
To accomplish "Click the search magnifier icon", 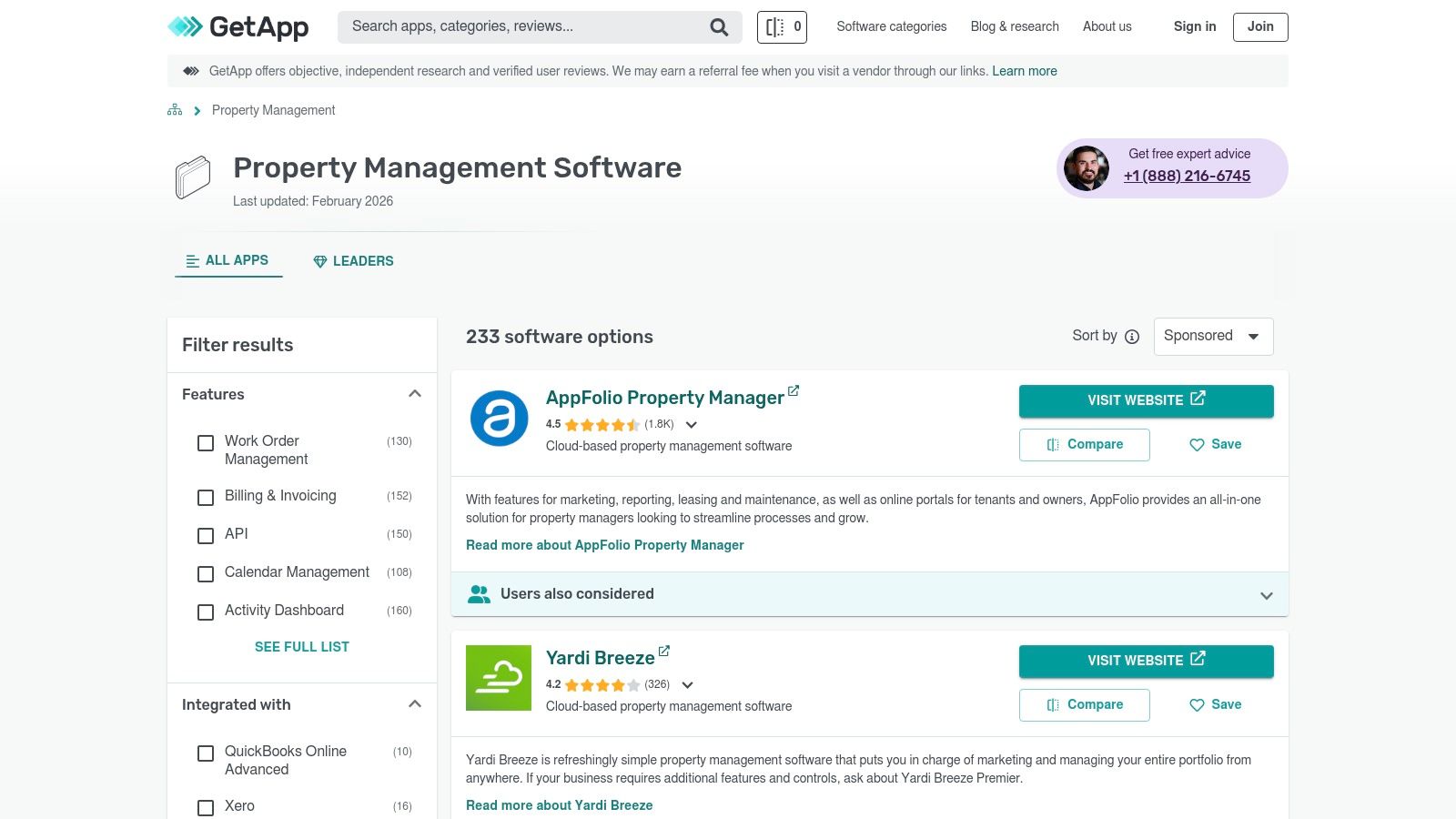I will 719,27.
